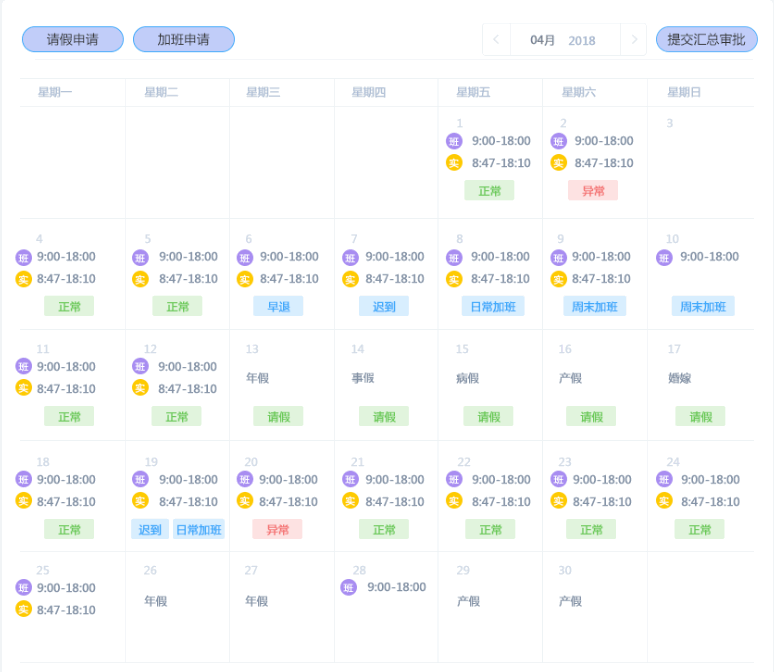Select the empty day 3 cell number
This screenshot has height=672, width=774.
[x=670, y=123]
